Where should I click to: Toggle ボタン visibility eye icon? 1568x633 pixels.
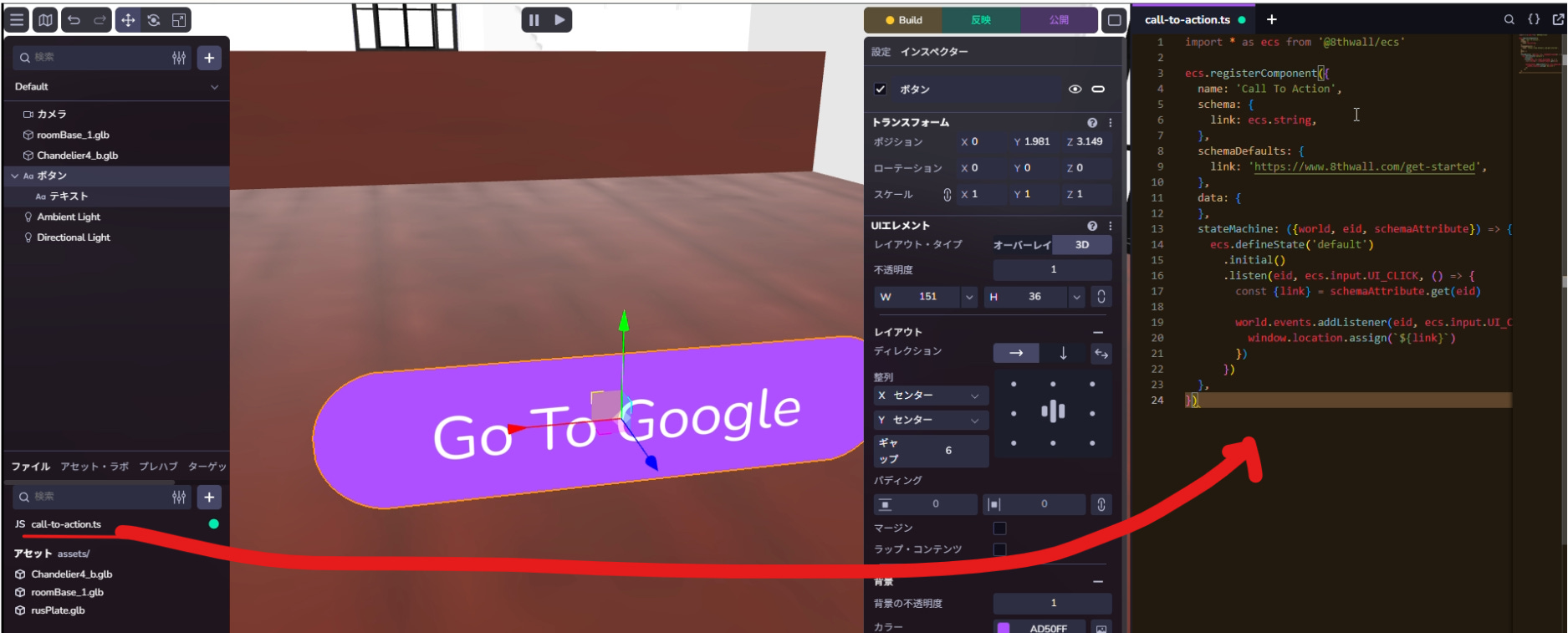coord(1075,89)
